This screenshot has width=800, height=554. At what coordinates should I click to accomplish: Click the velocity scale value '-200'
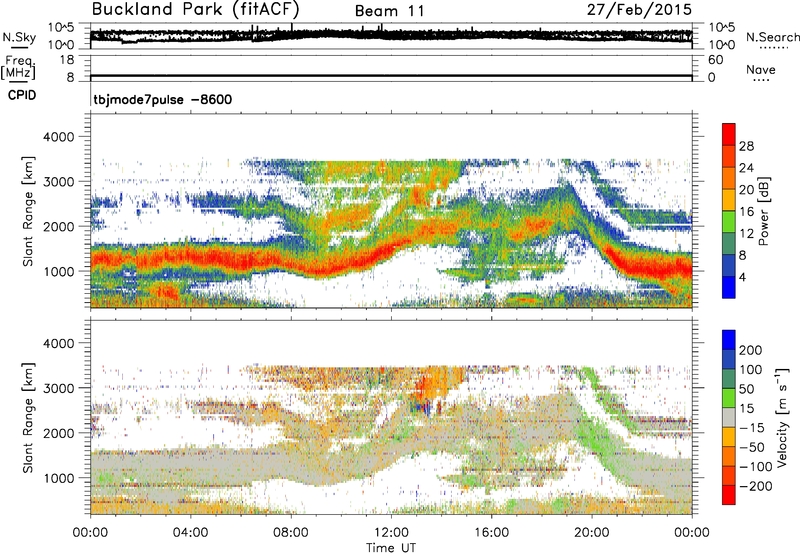[754, 486]
